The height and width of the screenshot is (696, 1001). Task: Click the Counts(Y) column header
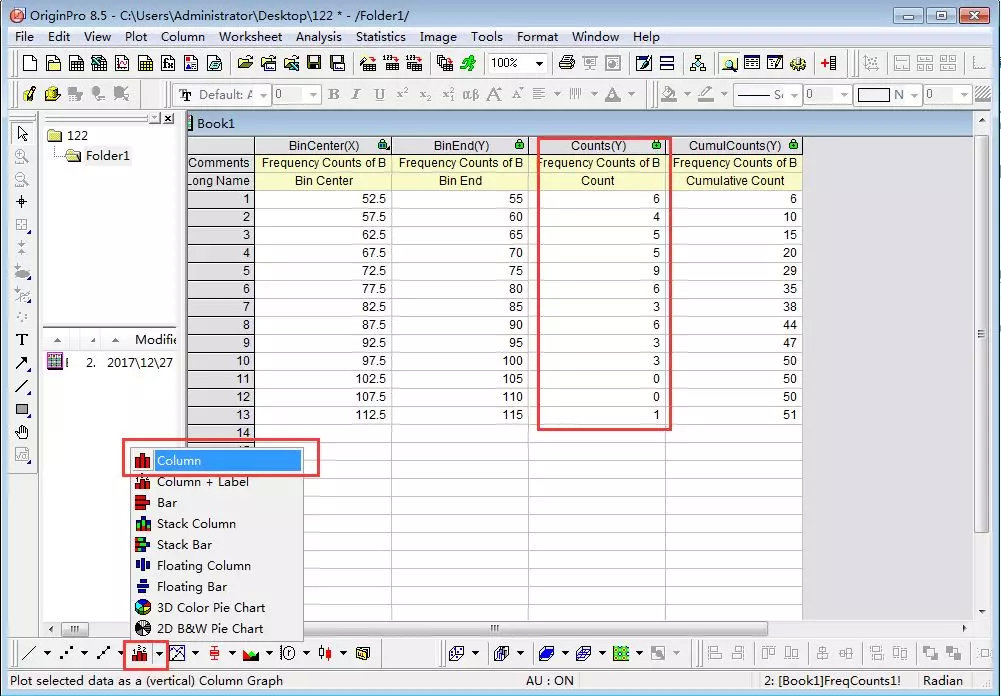[598, 146]
